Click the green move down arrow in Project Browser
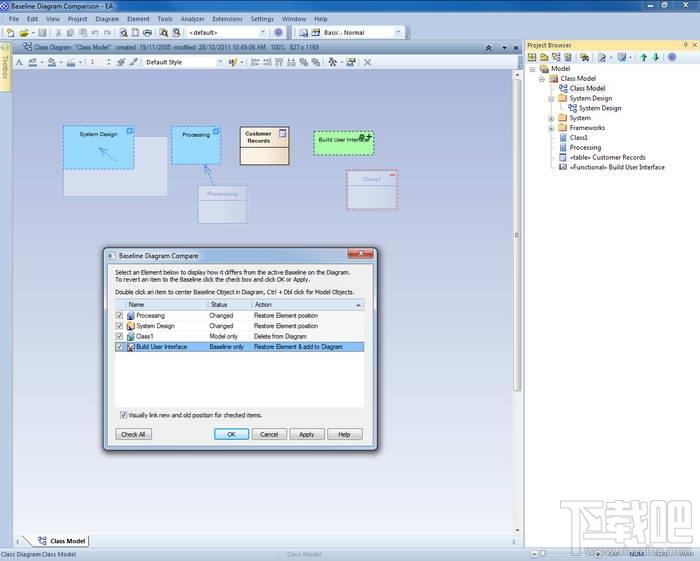 point(656,57)
